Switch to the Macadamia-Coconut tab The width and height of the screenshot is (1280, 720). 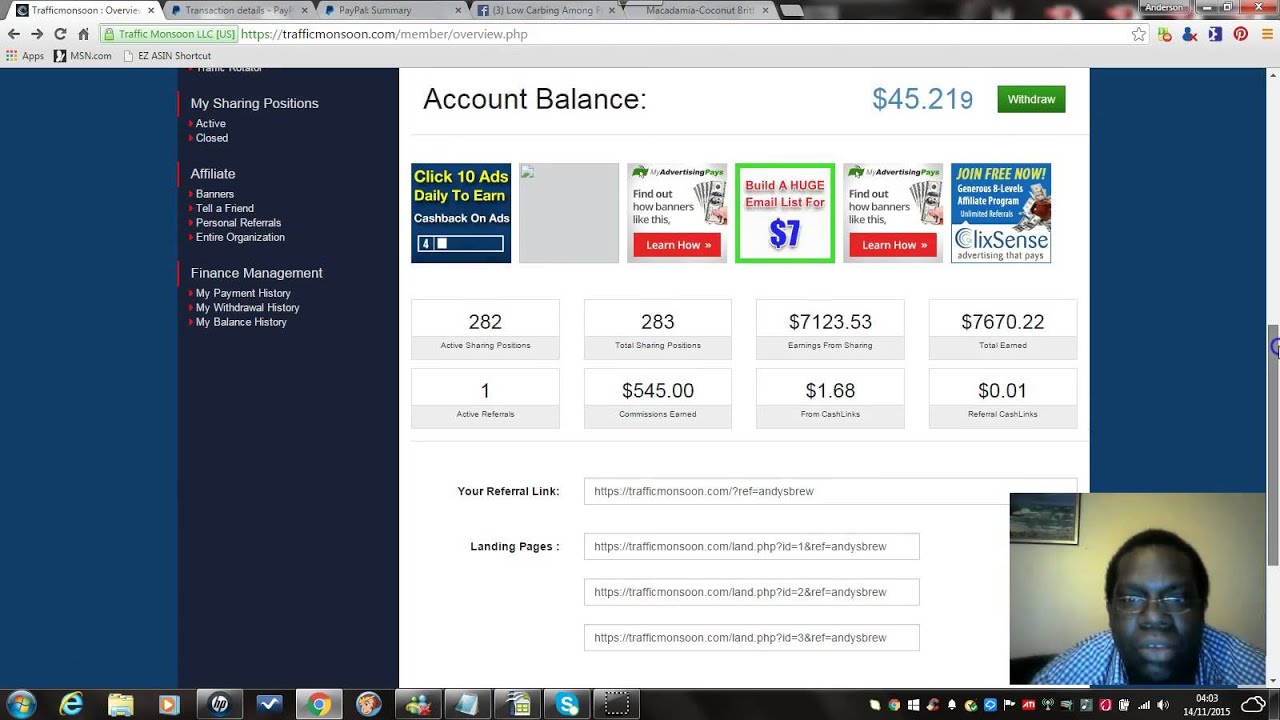[698, 10]
